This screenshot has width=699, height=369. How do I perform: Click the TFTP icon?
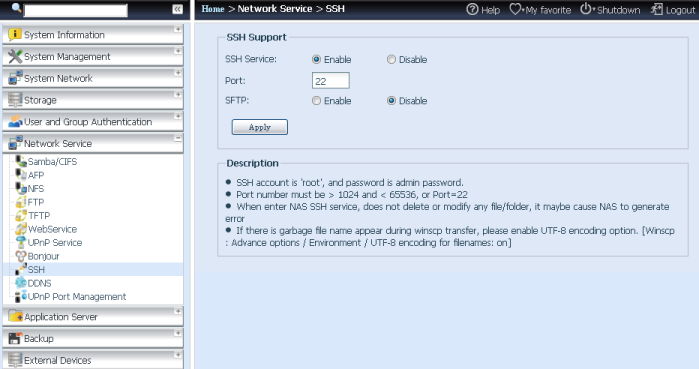coord(21,215)
